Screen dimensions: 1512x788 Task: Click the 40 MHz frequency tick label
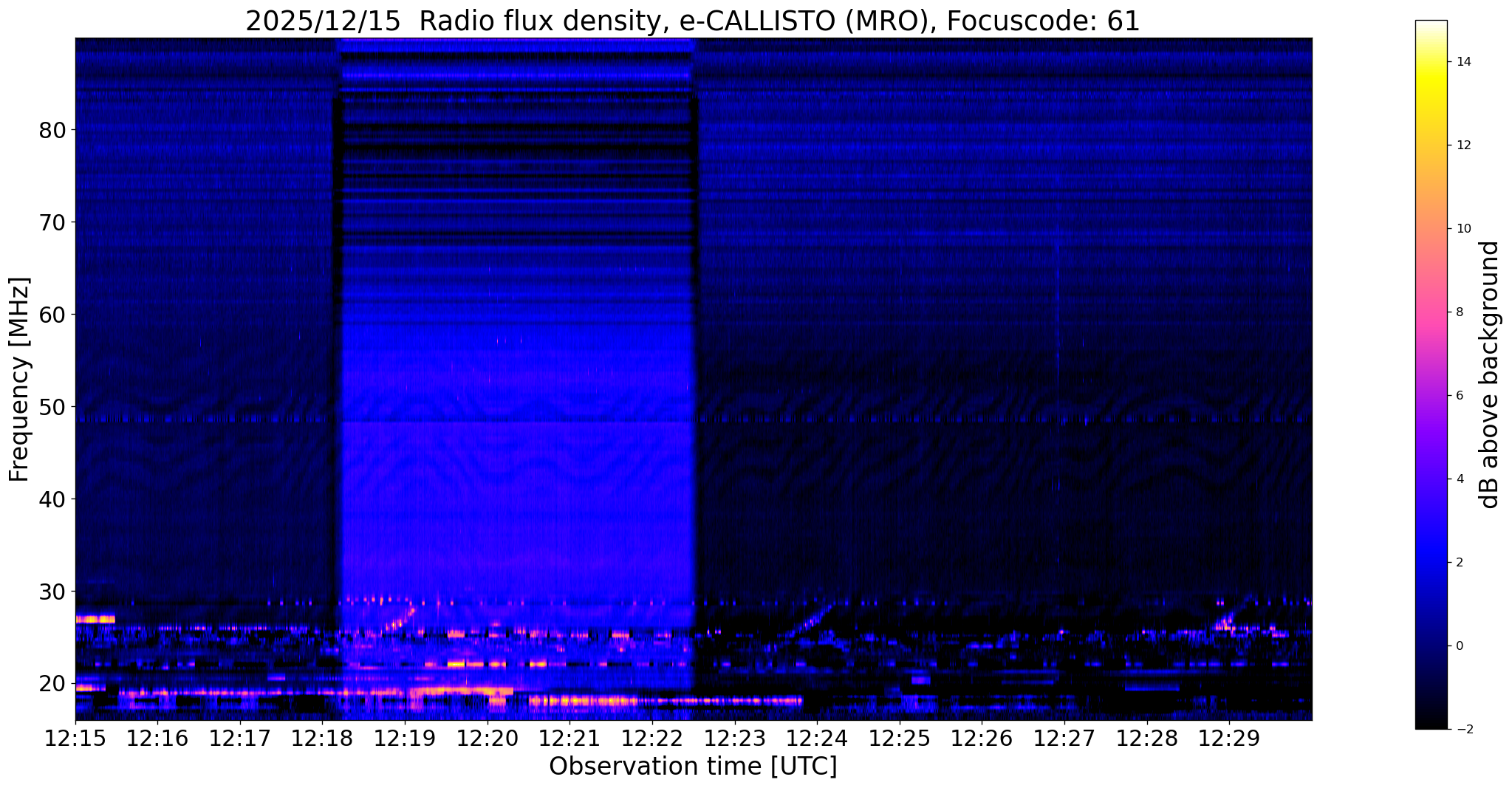pyautogui.click(x=52, y=499)
